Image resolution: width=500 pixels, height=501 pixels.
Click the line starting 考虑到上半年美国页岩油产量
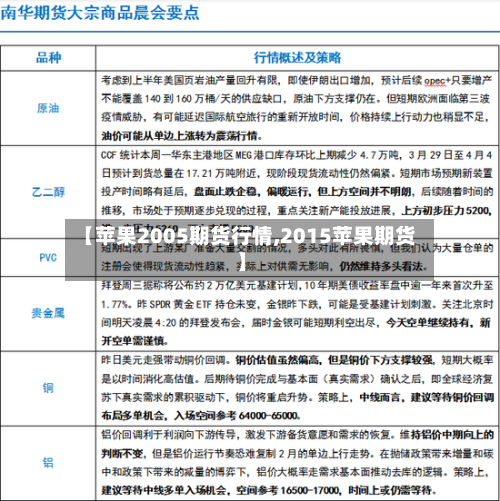(297, 80)
